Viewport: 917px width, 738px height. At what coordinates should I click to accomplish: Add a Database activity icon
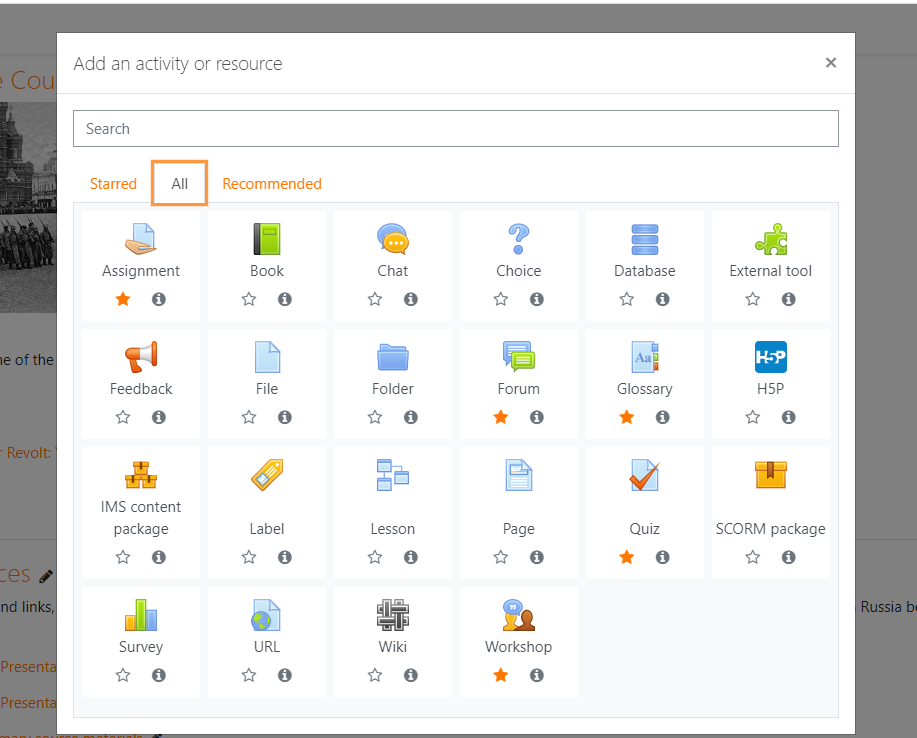[644, 239]
